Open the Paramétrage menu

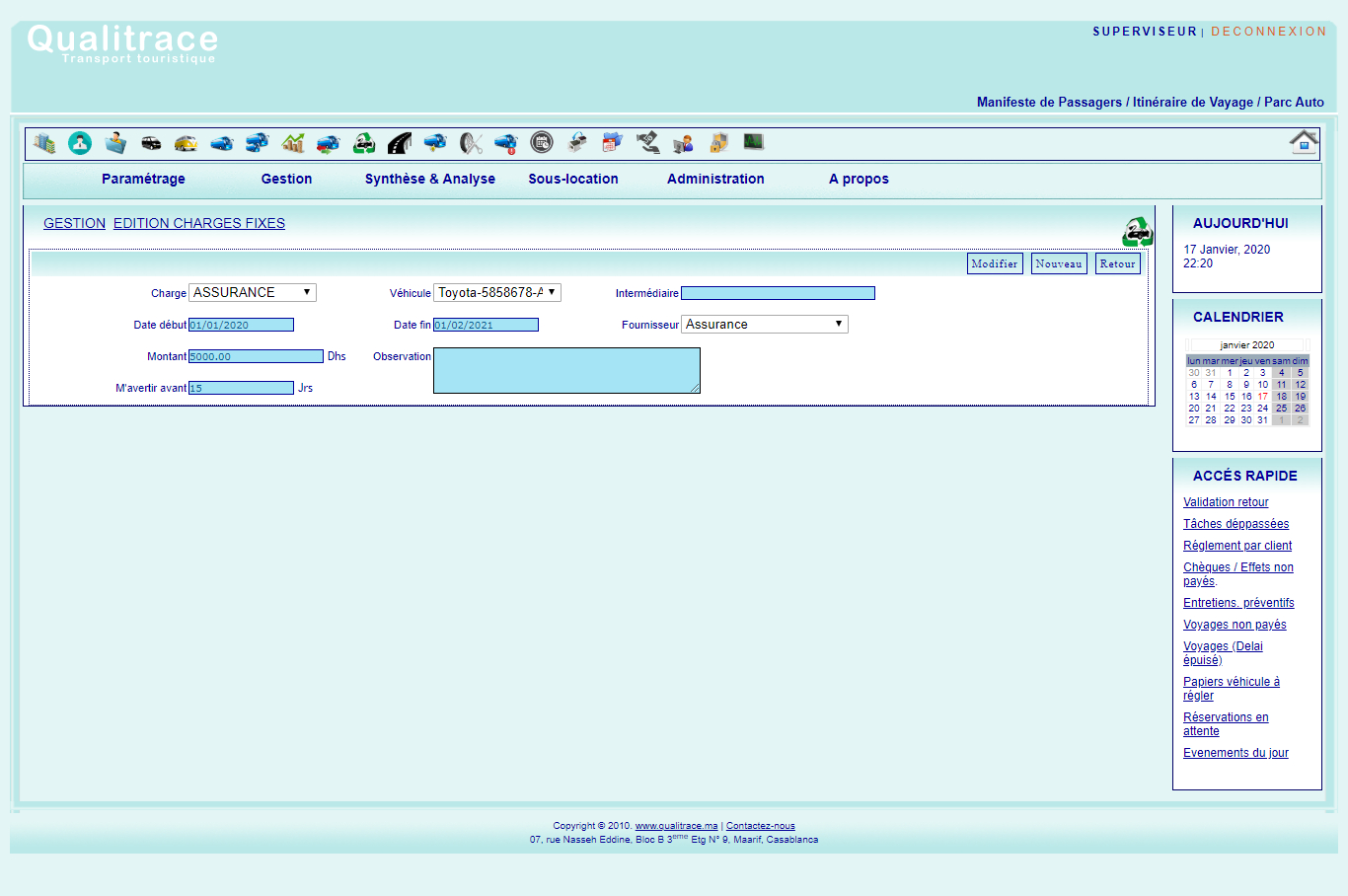click(143, 179)
